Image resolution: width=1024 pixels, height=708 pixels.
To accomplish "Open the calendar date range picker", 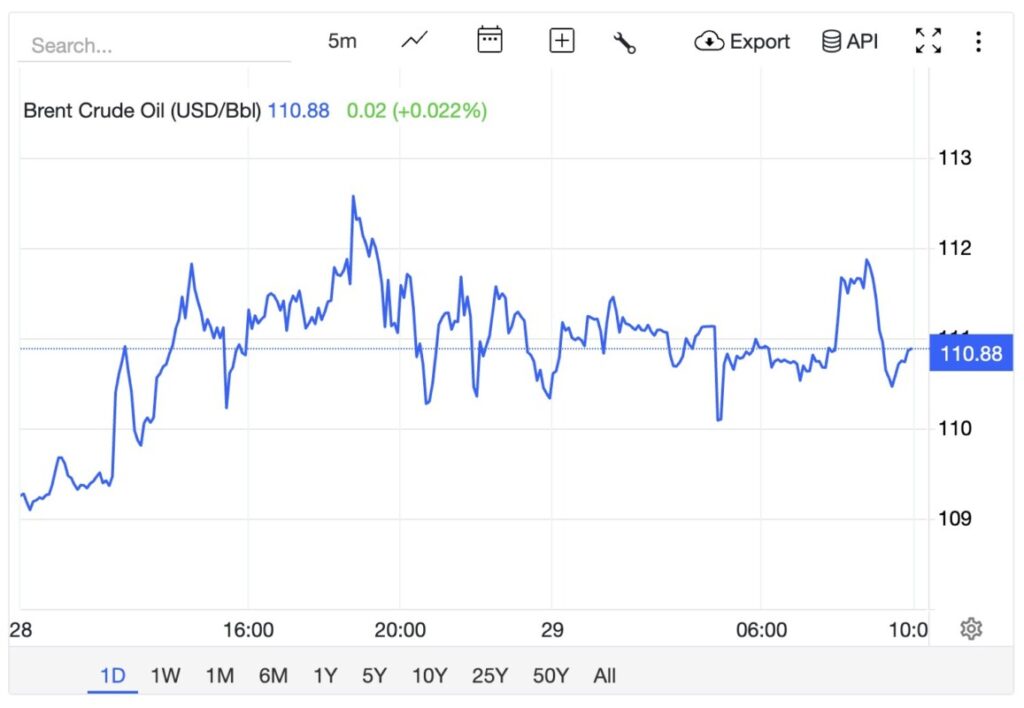I will click(x=489, y=41).
